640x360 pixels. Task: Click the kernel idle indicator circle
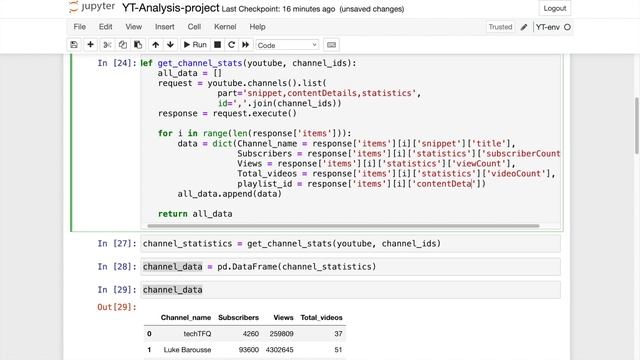pyautogui.click(x=567, y=27)
